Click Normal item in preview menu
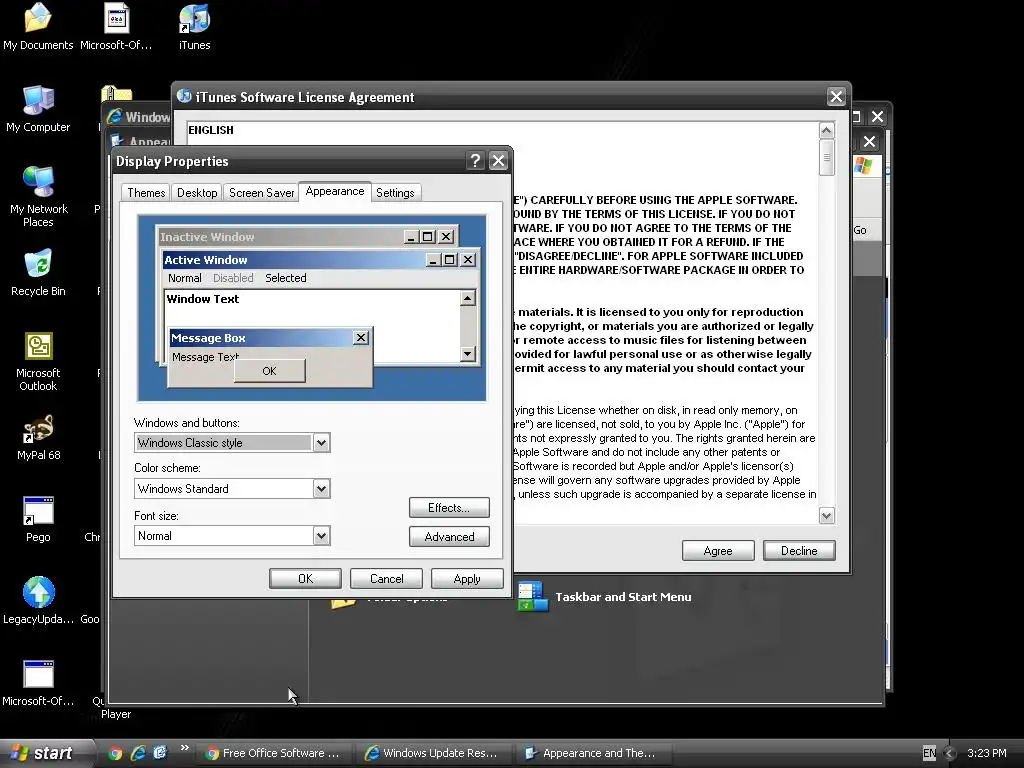 pos(184,278)
